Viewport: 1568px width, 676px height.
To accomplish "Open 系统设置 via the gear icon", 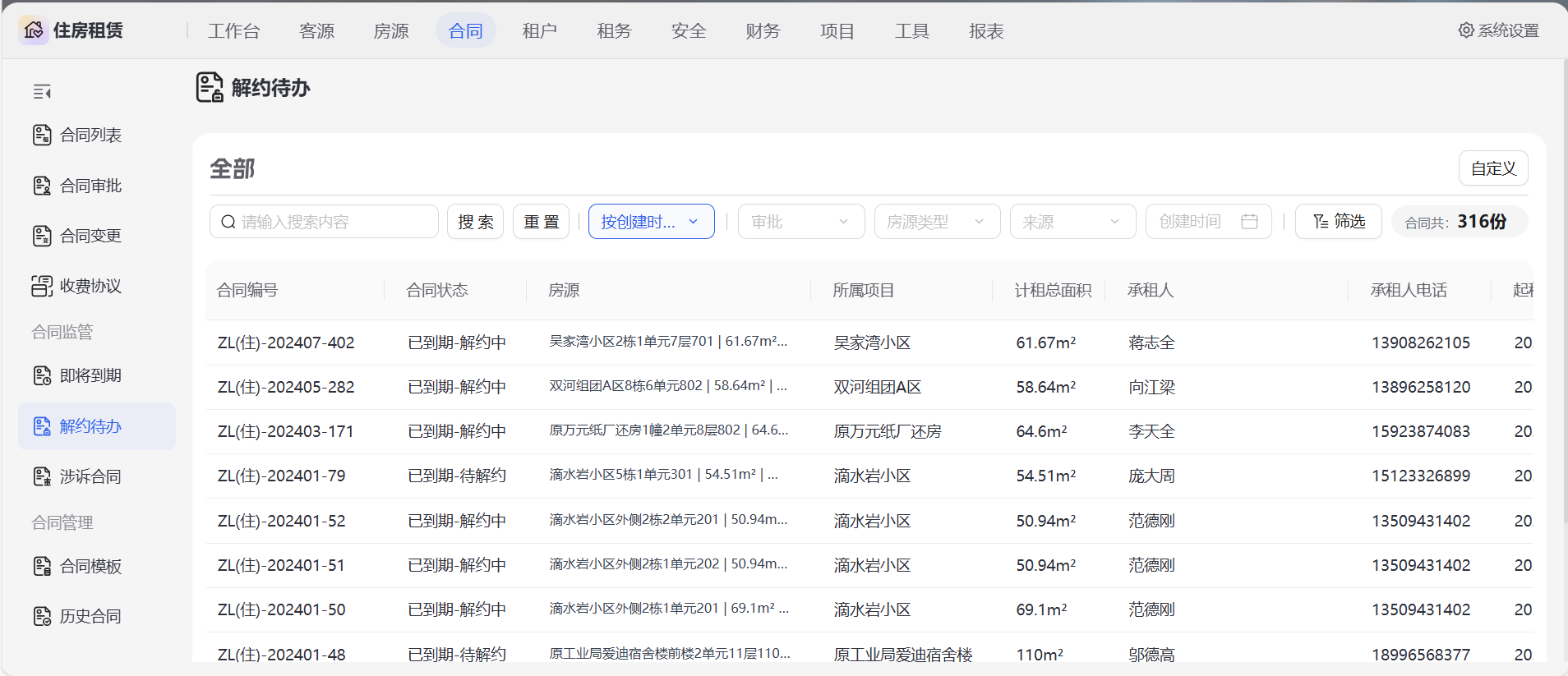I will click(x=1466, y=30).
